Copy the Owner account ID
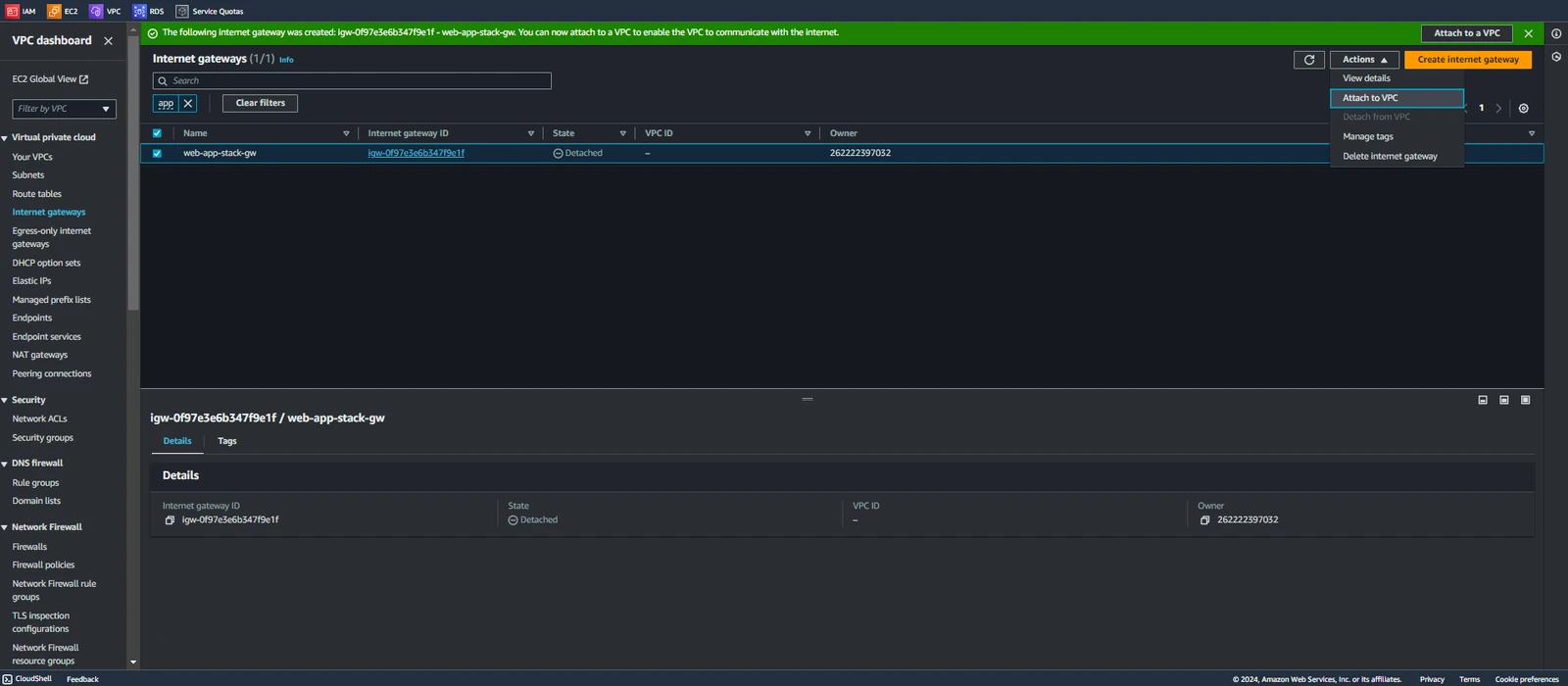The height and width of the screenshot is (686, 1568). pos(1205,520)
